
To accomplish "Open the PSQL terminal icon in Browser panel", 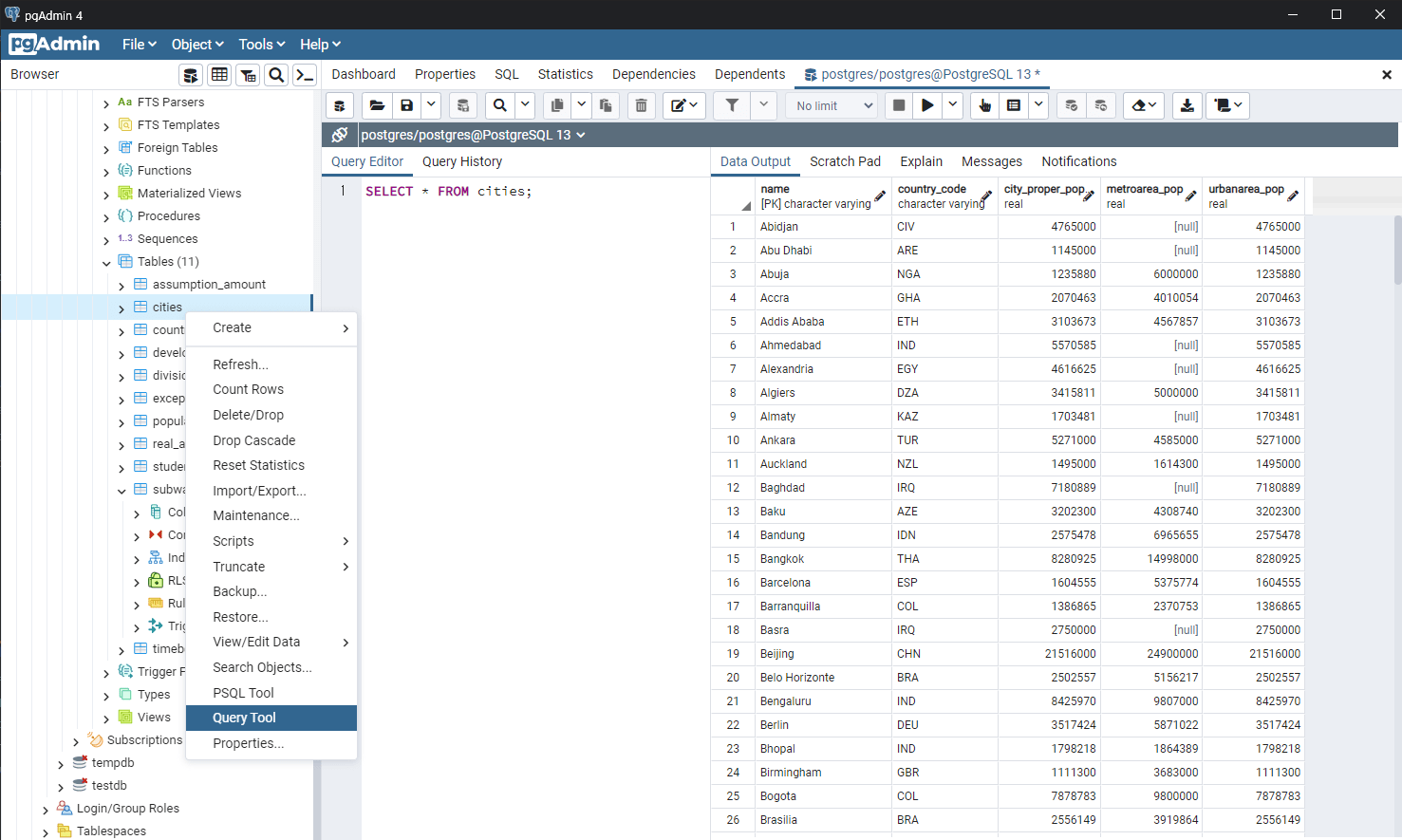I will pyautogui.click(x=305, y=75).
